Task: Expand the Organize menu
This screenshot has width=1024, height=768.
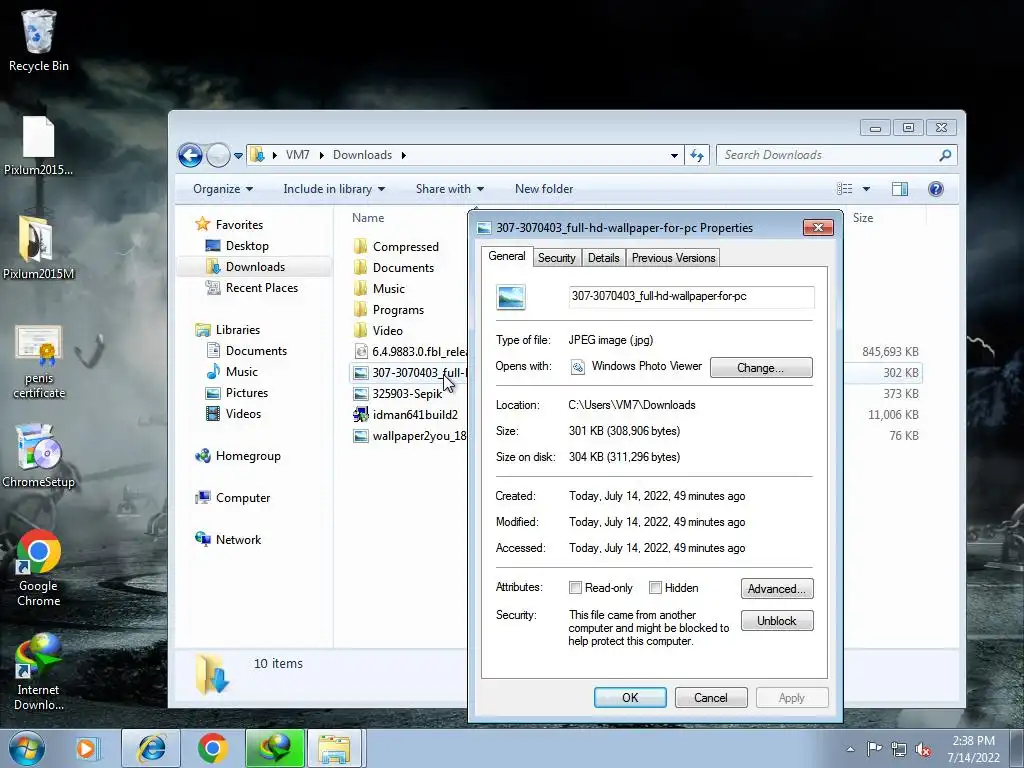Action: pyautogui.click(x=223, y=189)
